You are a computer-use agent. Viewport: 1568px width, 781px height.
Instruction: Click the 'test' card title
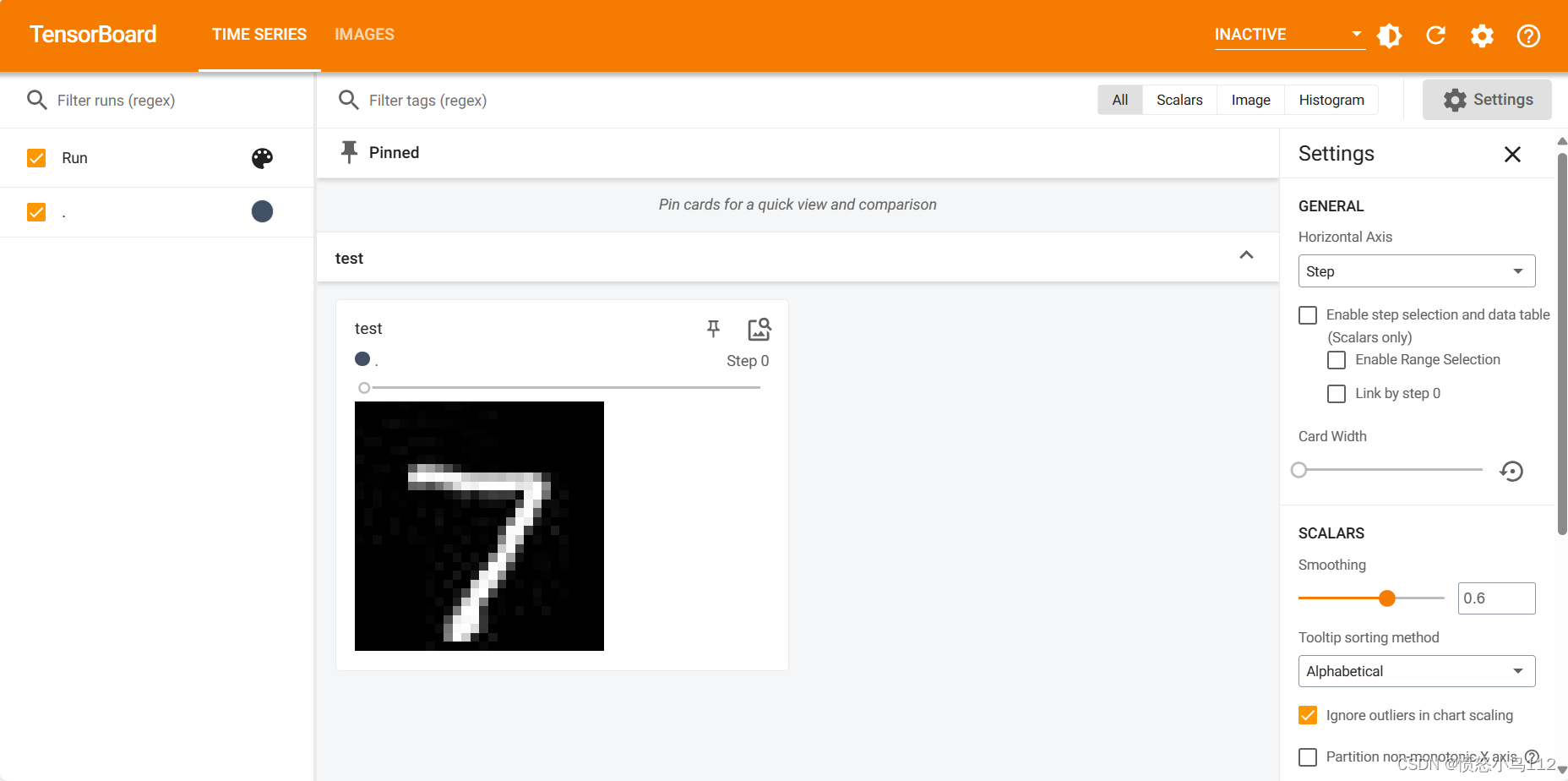(368, 329)
